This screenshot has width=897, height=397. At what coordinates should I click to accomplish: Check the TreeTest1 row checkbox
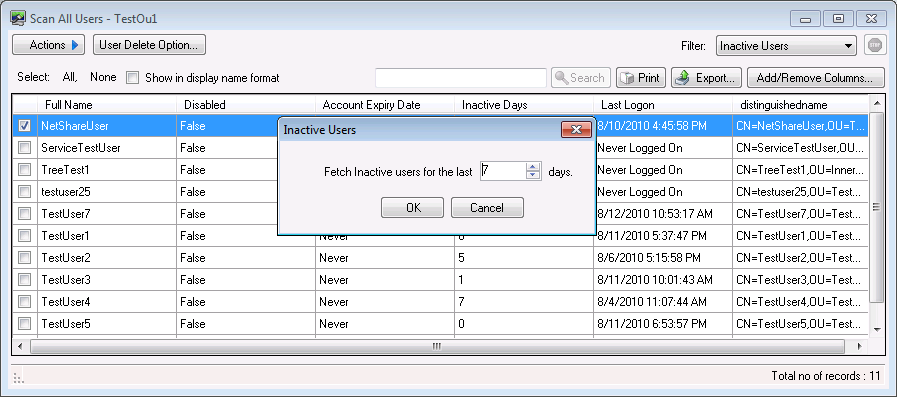pyautogui.click(x=25, y=170)
